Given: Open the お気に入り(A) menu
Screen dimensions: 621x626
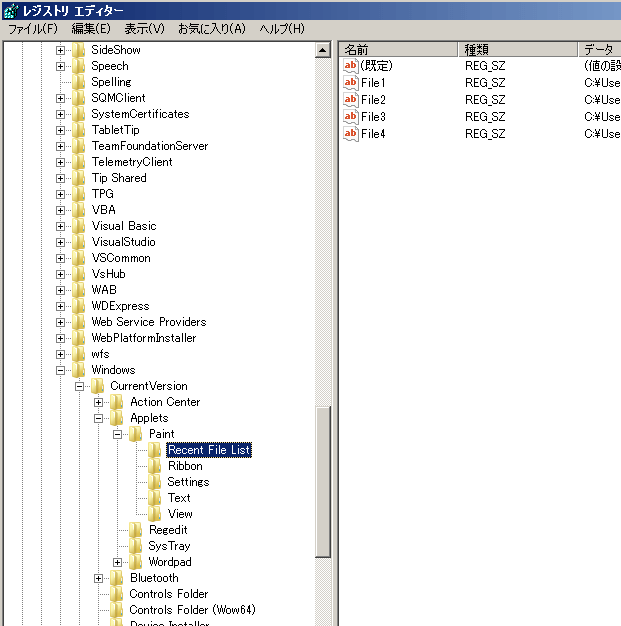Looking at the screenshot, I should 212,29.
